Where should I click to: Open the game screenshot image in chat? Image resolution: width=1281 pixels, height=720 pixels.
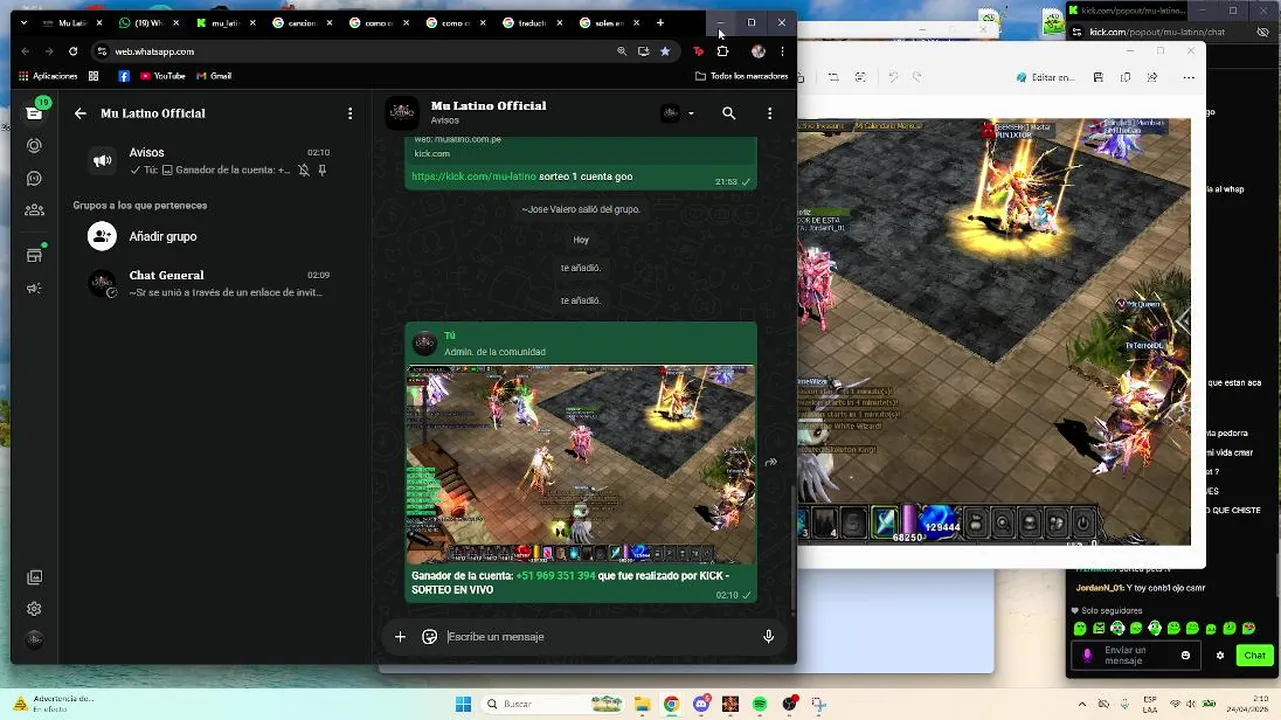click(x=581, y=464)
